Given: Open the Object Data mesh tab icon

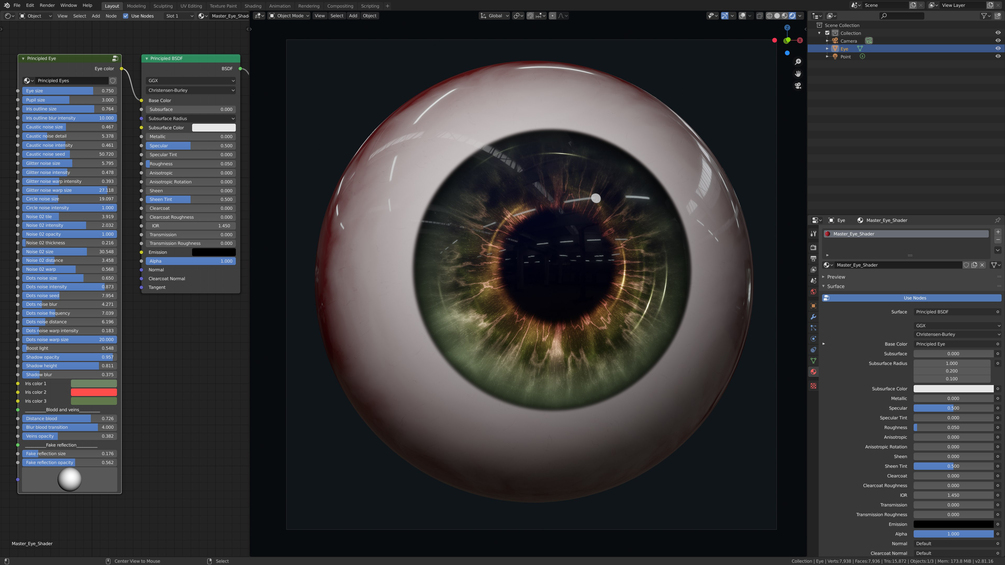Looking at the screenshot, I should (x=813, y=361).
